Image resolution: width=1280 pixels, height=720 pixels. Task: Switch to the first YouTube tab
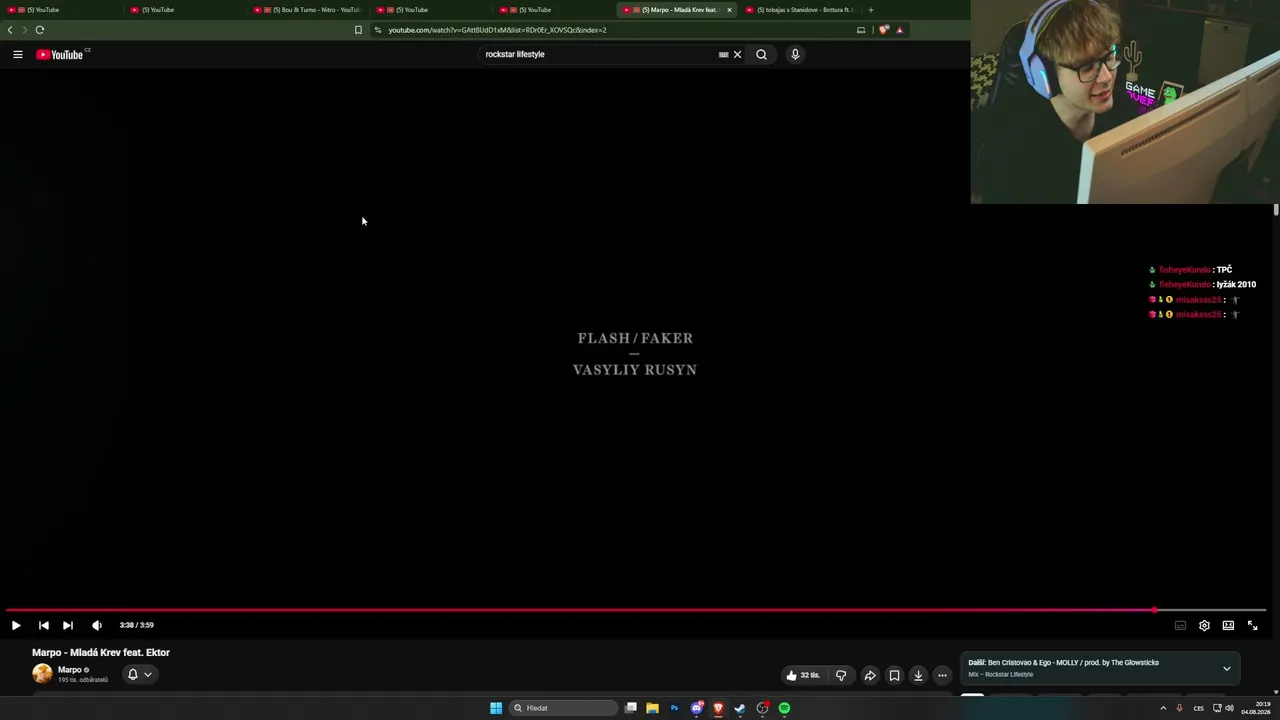point(62,10)
